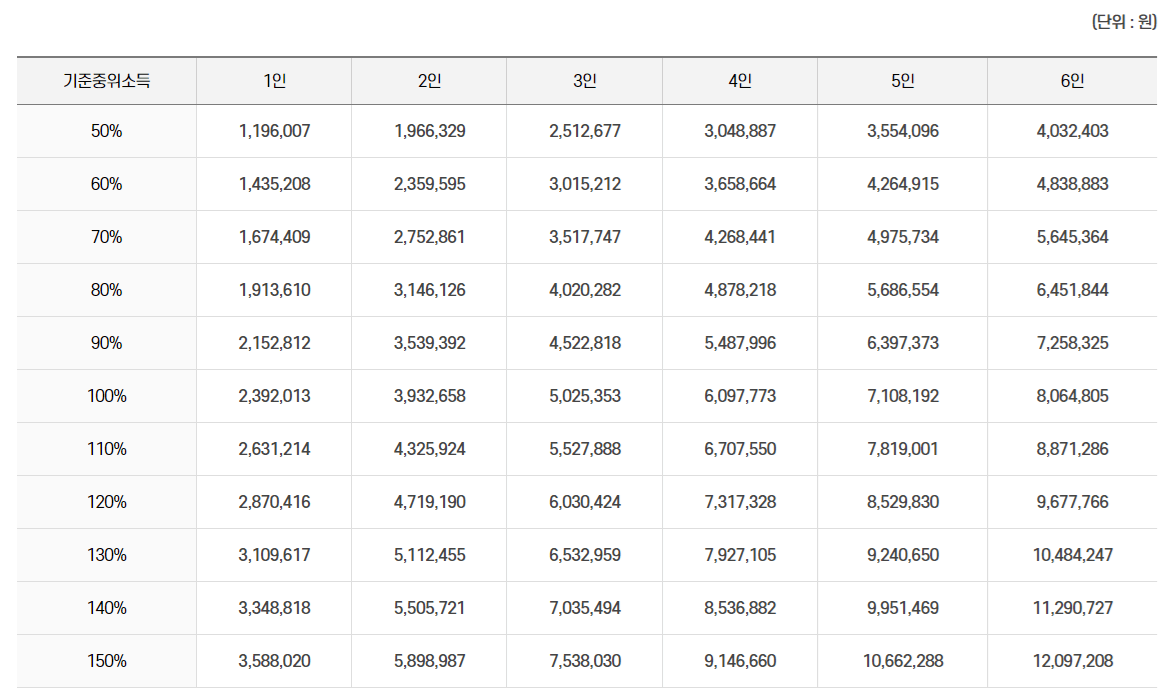Click the value 9,951,469

coord(903,608)
